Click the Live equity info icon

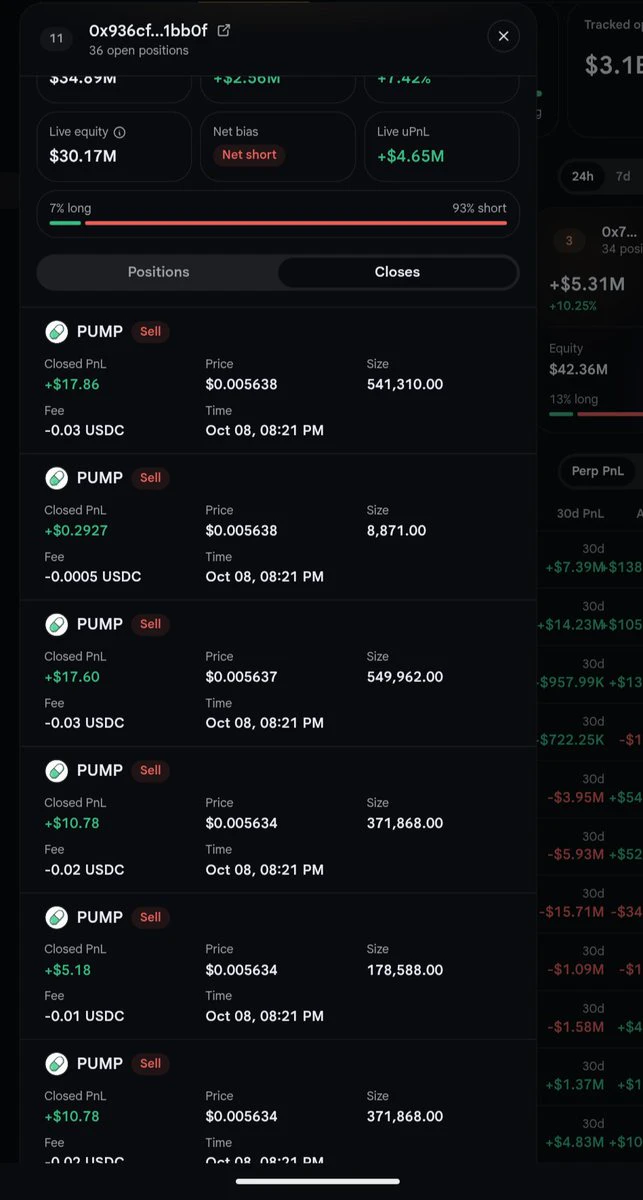[x=120, y=132]
